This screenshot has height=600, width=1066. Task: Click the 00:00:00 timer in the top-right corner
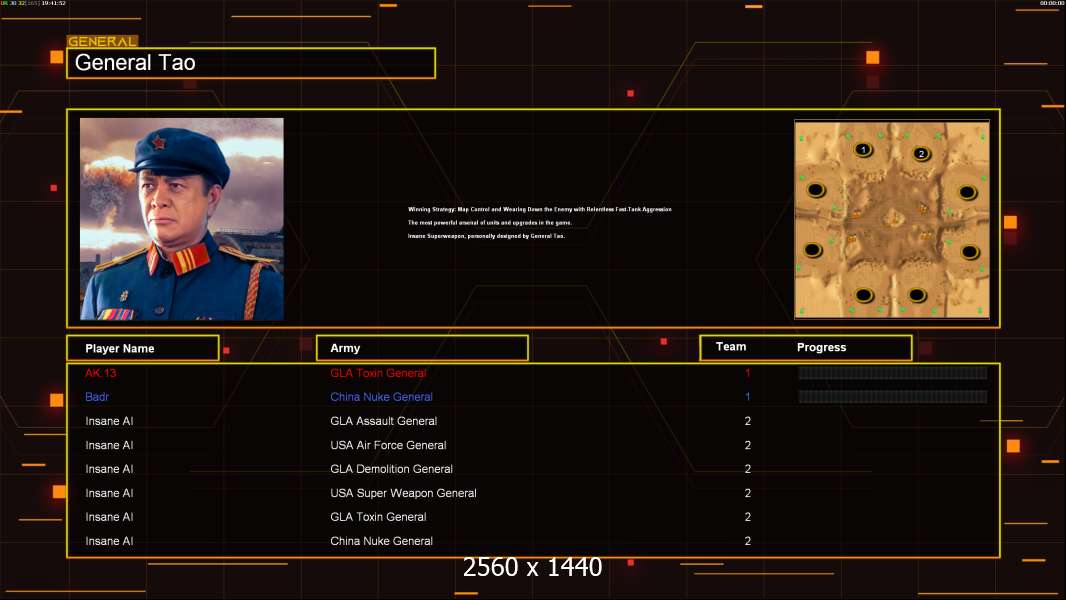(x=1051, y=3)
